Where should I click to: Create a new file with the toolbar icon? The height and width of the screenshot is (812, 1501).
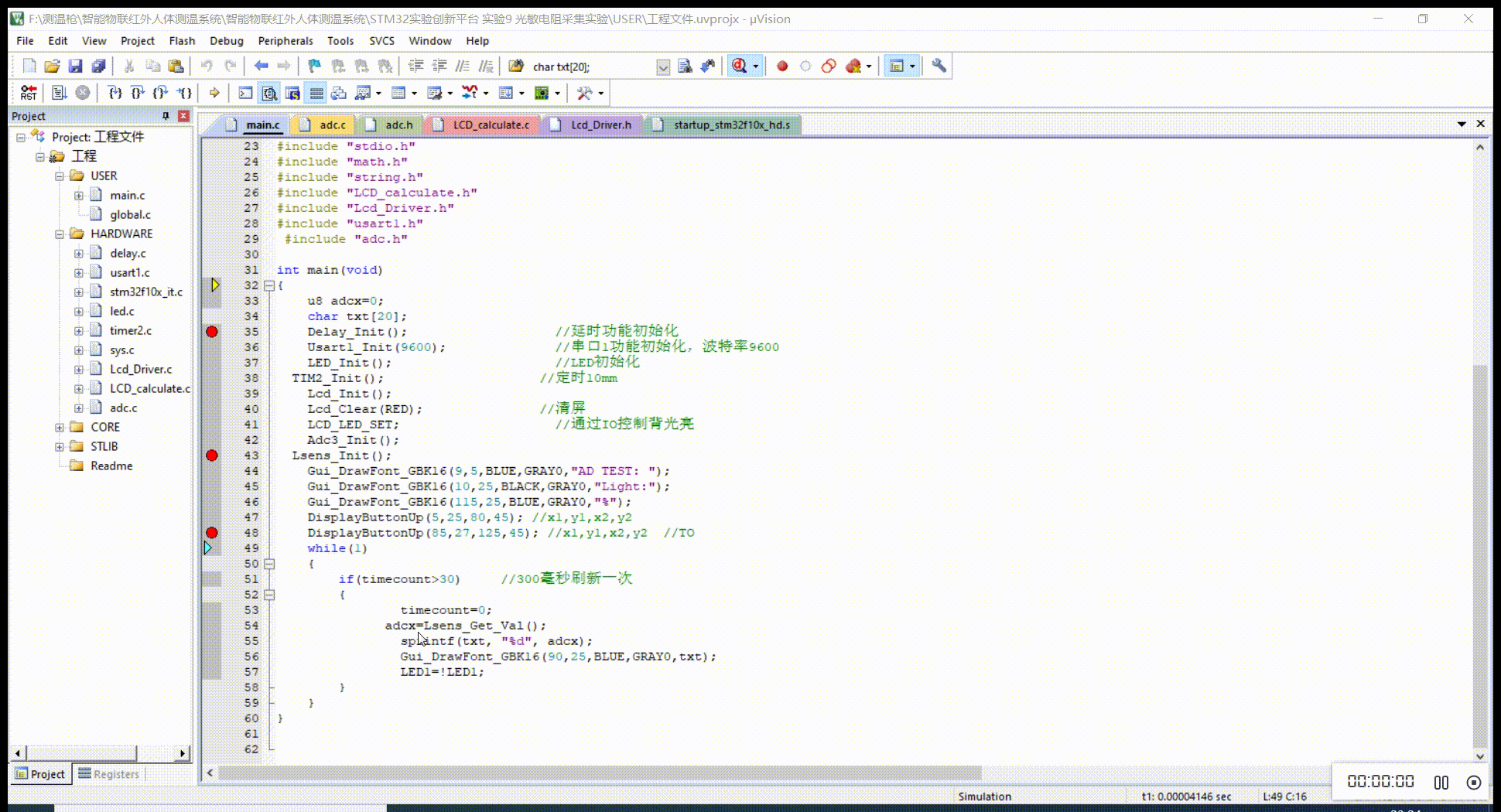(x=29, y=67)
